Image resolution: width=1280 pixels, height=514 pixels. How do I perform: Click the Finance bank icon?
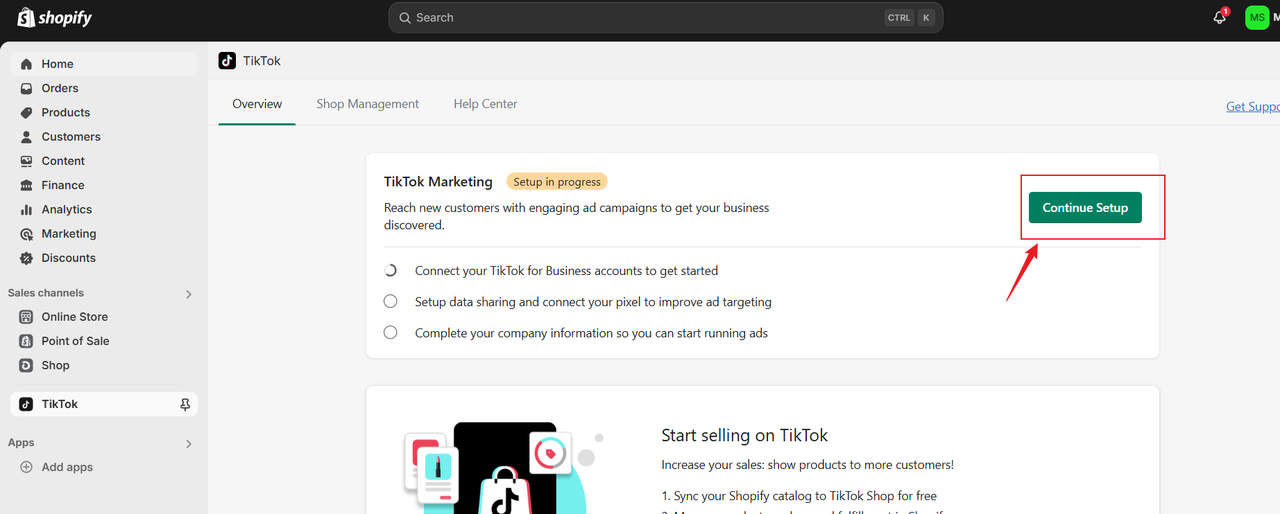coord(27,185)
